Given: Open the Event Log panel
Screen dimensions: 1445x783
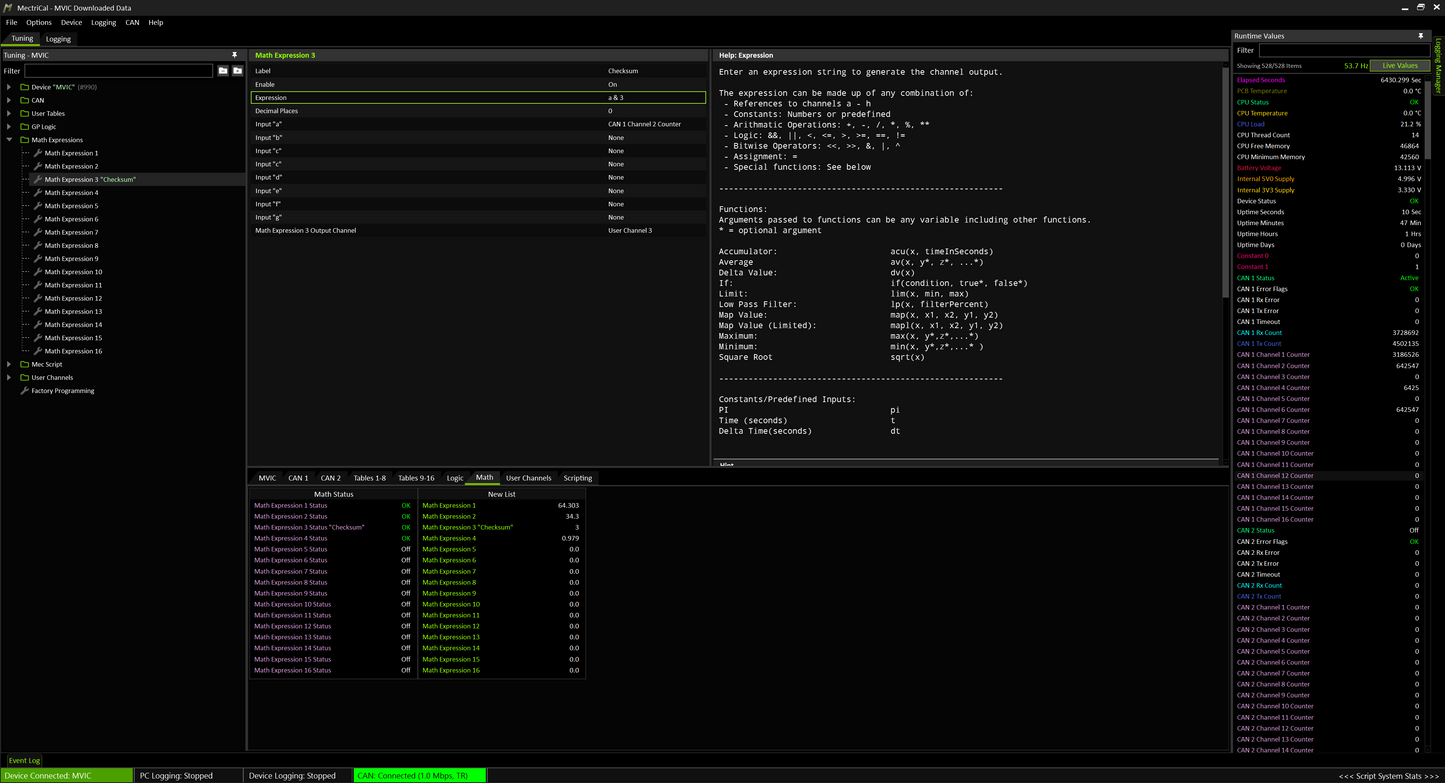Looking at the screenshot, I should click(25, 761).
